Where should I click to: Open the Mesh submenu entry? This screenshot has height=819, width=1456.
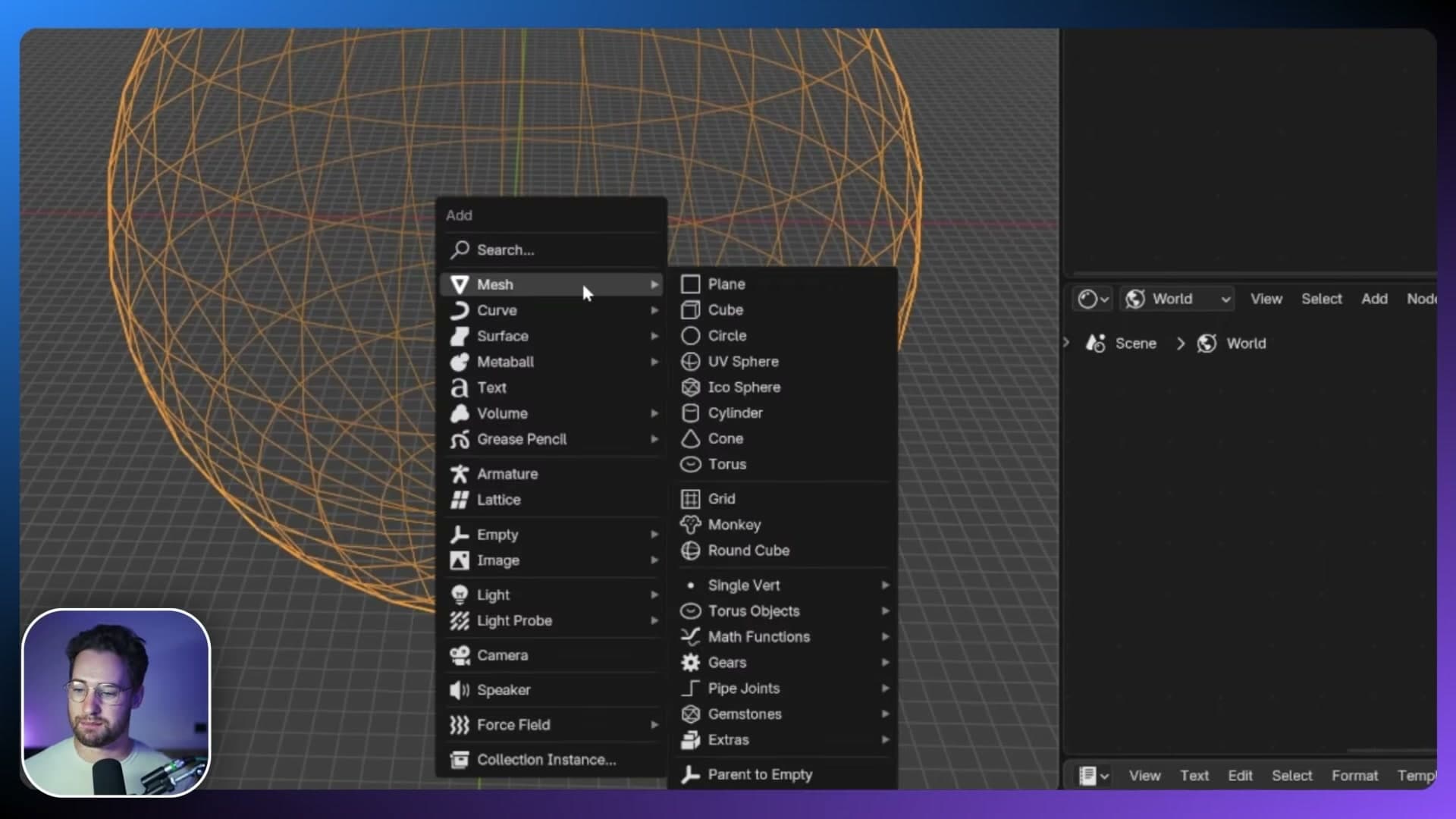(551, 284)
